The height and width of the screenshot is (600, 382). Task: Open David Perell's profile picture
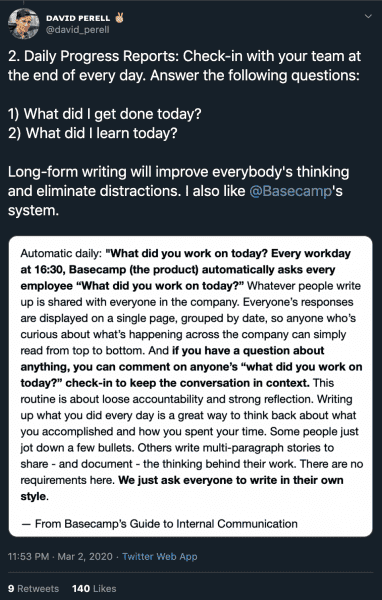coord(23,24)
